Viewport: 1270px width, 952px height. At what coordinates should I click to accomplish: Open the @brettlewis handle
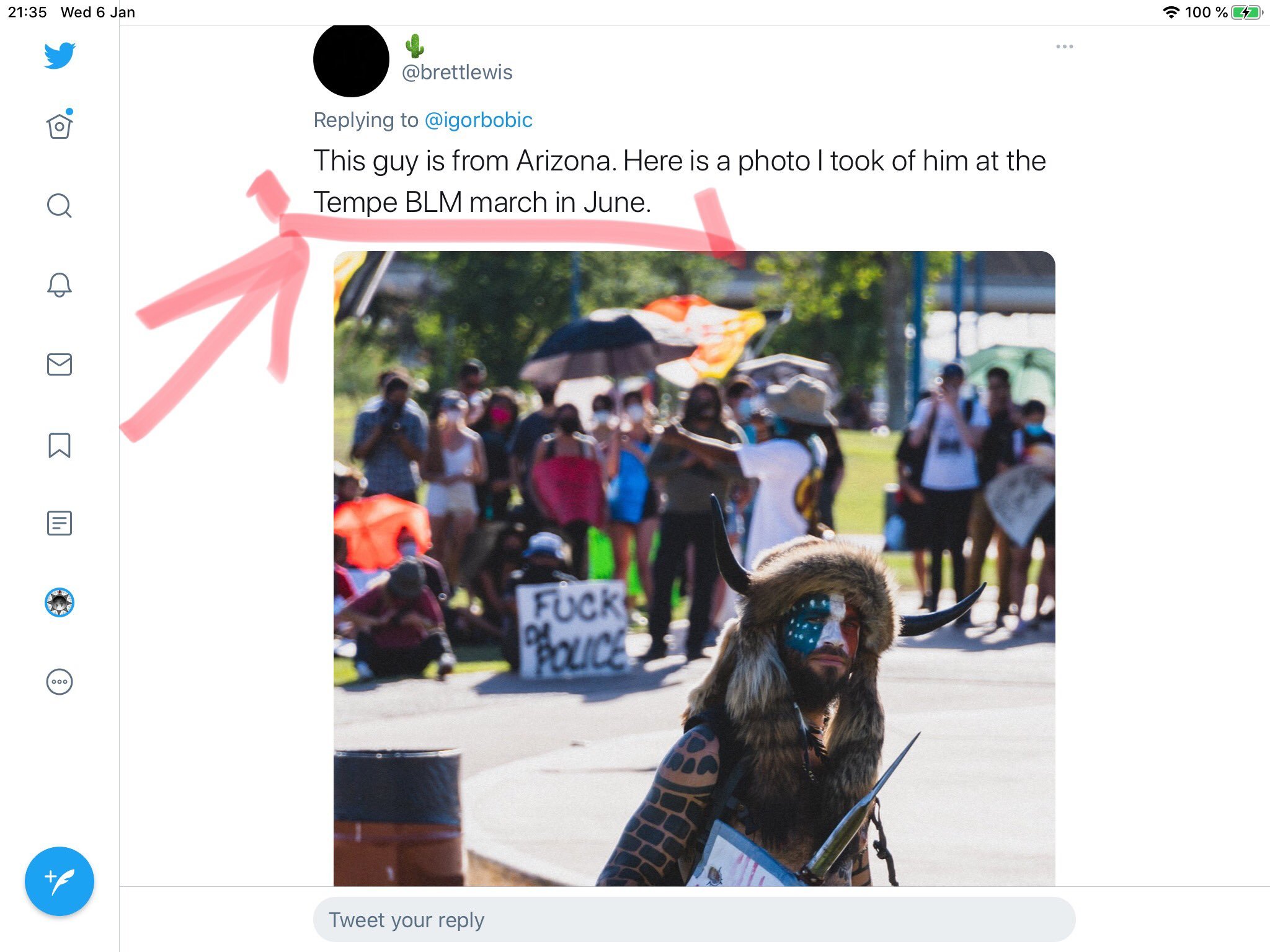click(457, 72)
